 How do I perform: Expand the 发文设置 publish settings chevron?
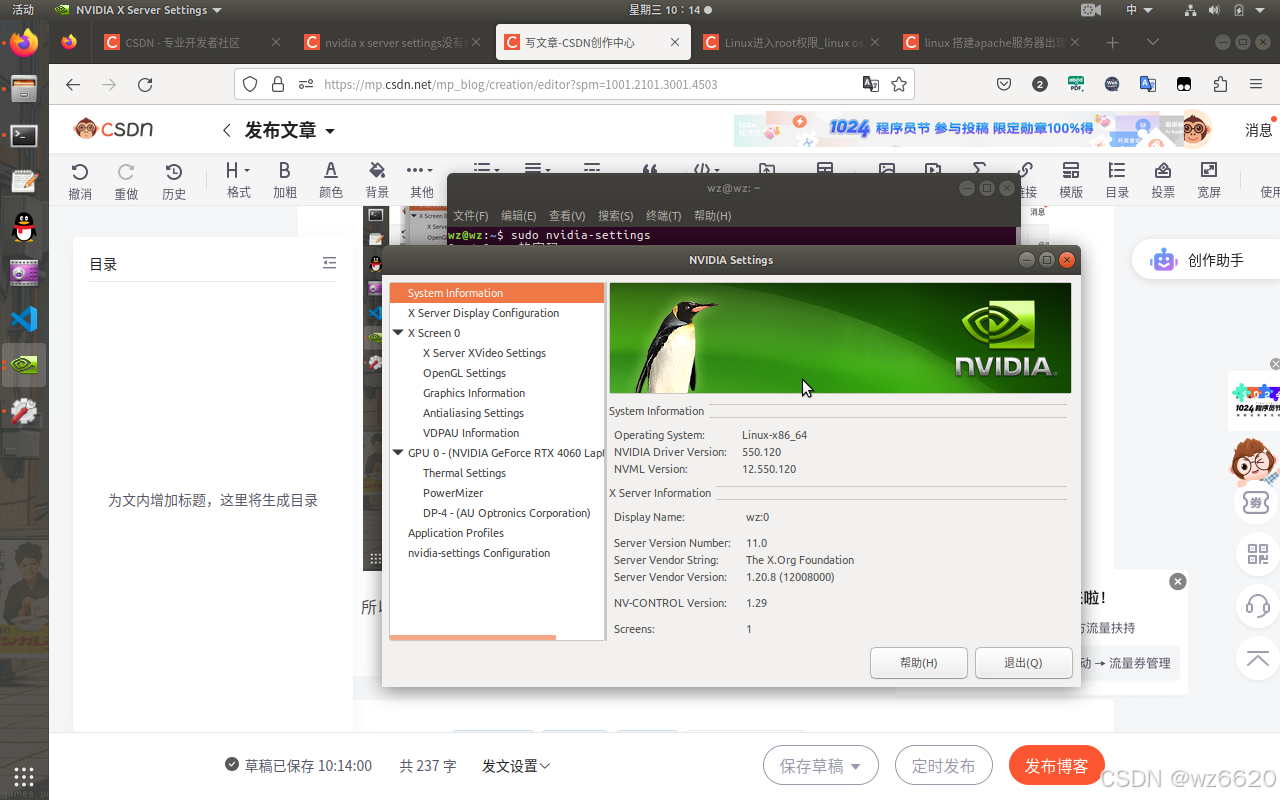click(x=545, y=766)
